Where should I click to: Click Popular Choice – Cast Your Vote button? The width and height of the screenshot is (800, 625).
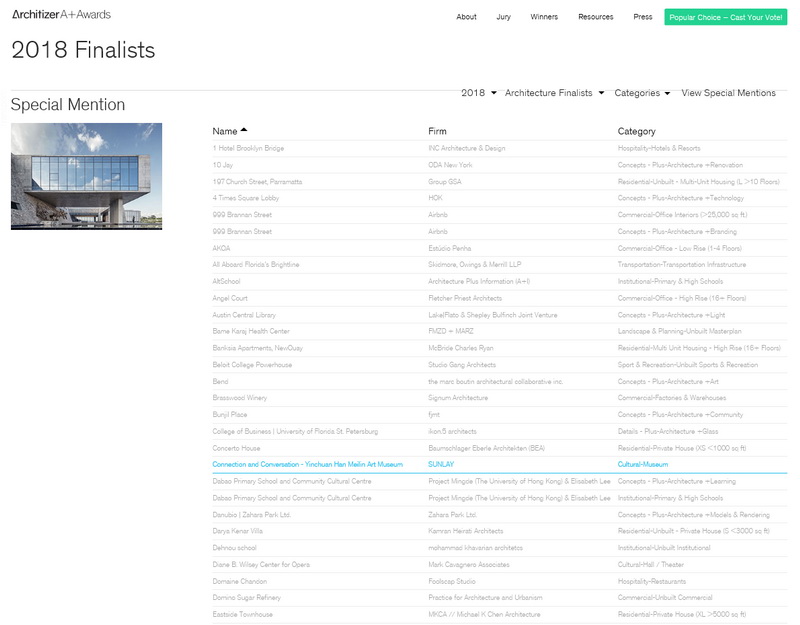click(726, 17)
